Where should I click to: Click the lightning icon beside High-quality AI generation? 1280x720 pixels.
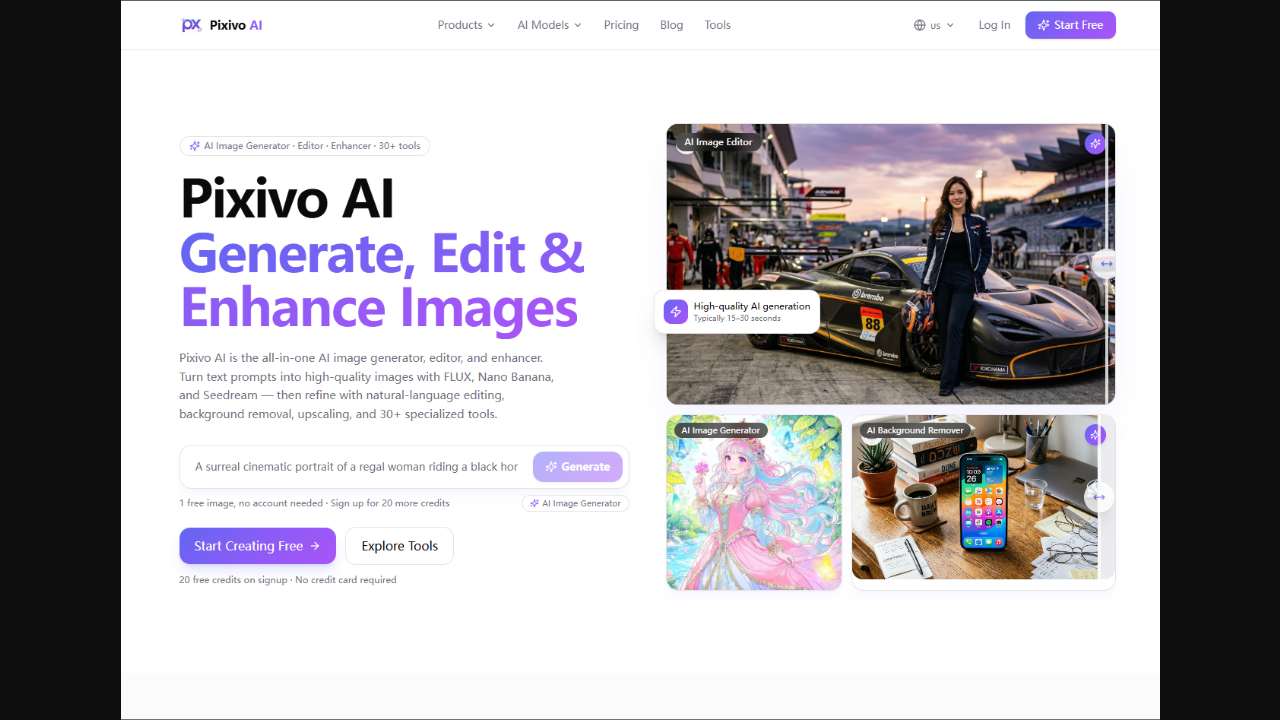(x=676, y=312)
